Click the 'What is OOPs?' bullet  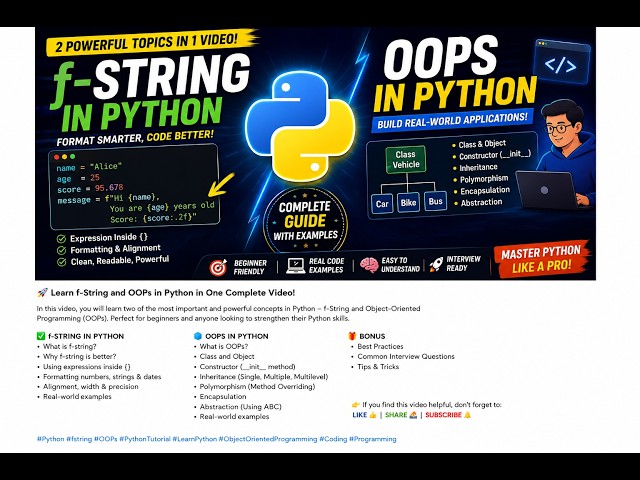(x=224, y=347)
